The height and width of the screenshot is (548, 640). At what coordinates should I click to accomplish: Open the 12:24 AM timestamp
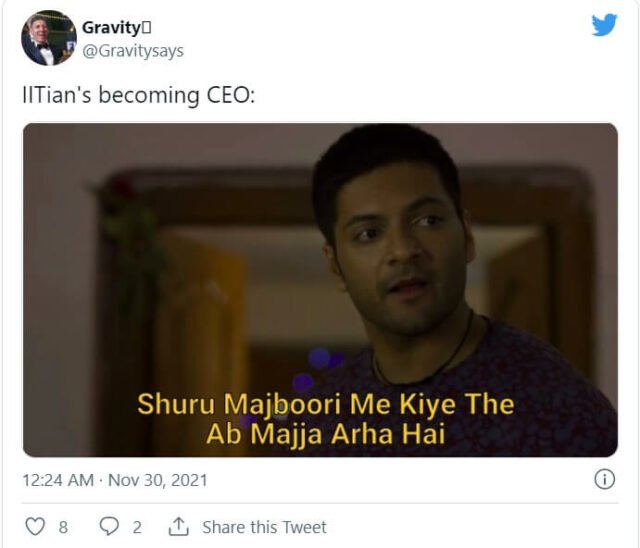click(58, 480)
